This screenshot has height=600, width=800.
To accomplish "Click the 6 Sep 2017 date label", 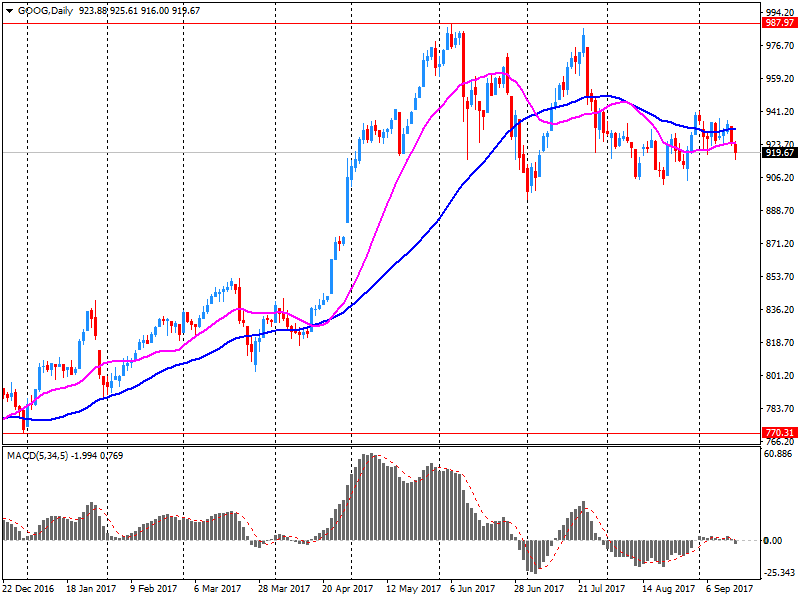I will click(730, 589).
